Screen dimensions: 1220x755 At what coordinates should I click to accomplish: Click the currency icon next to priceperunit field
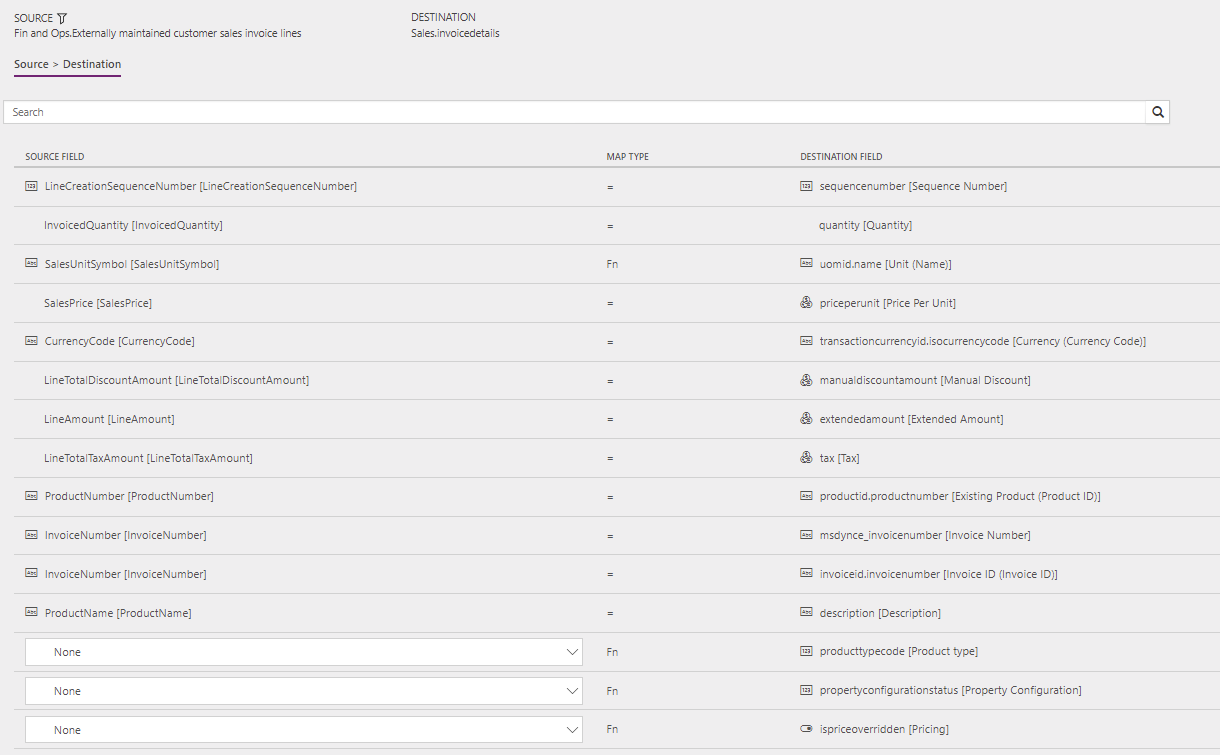[x=806, y=302]
